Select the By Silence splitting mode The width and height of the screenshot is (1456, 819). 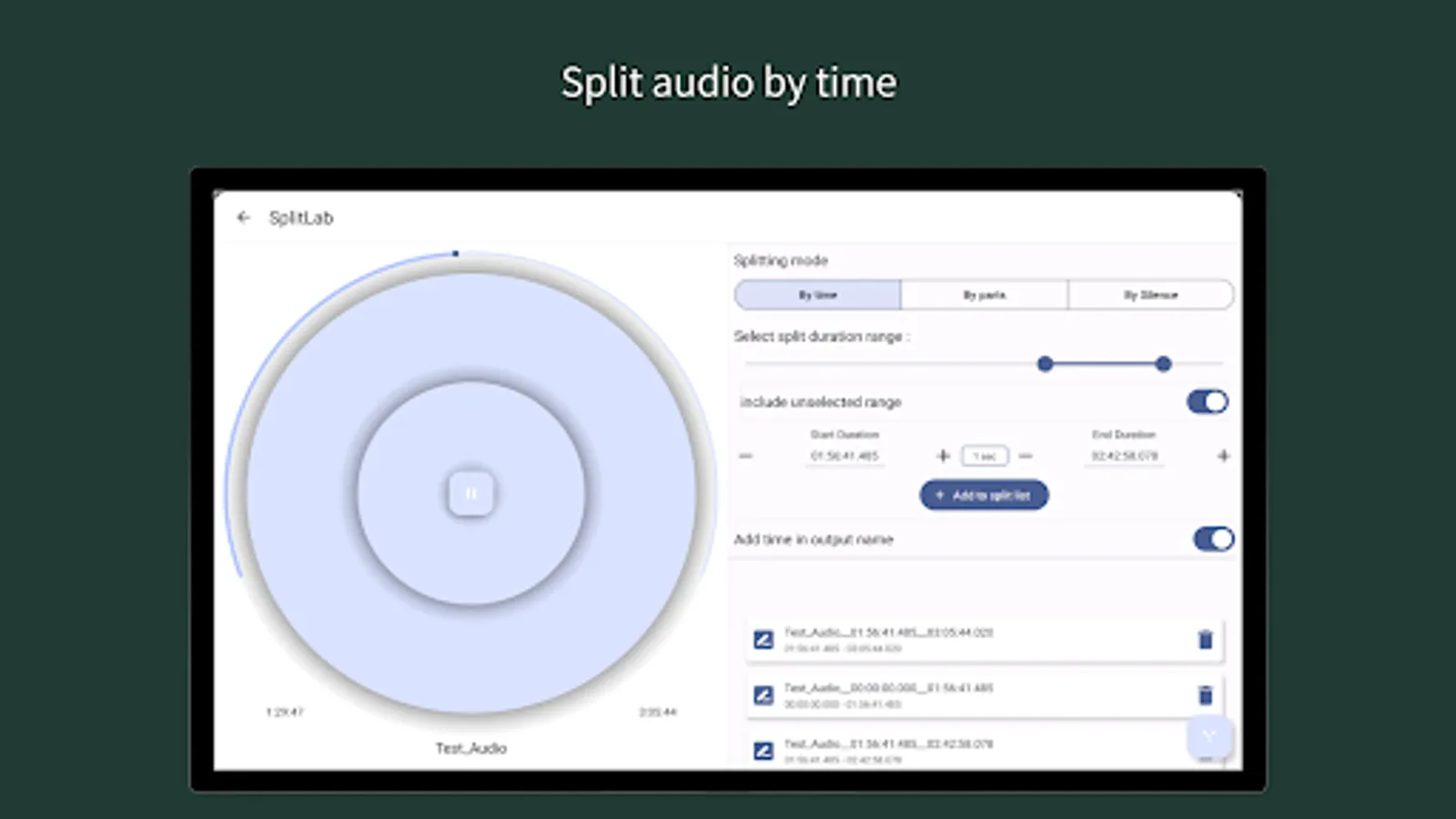pyautogui.click(x=1150, y=295)
